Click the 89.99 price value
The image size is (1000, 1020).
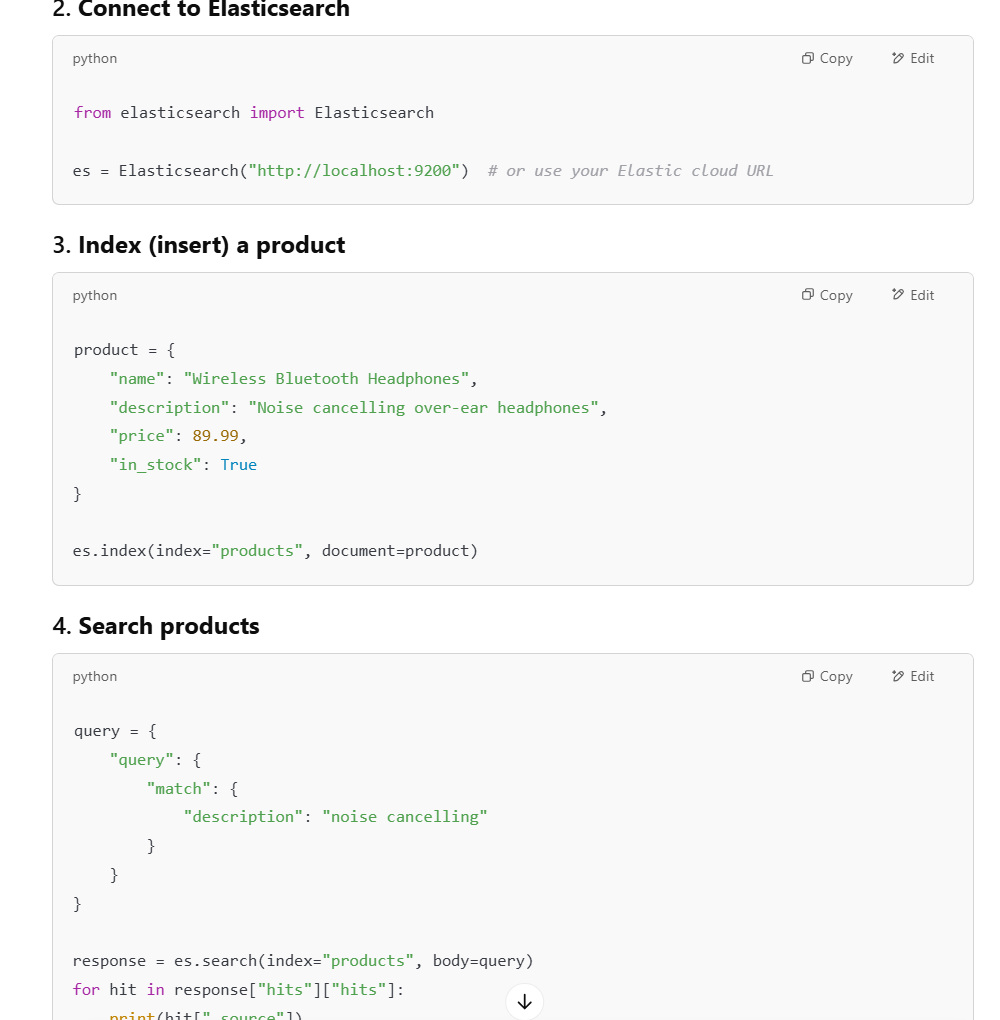pyautogui.click(x=215, y=436)
